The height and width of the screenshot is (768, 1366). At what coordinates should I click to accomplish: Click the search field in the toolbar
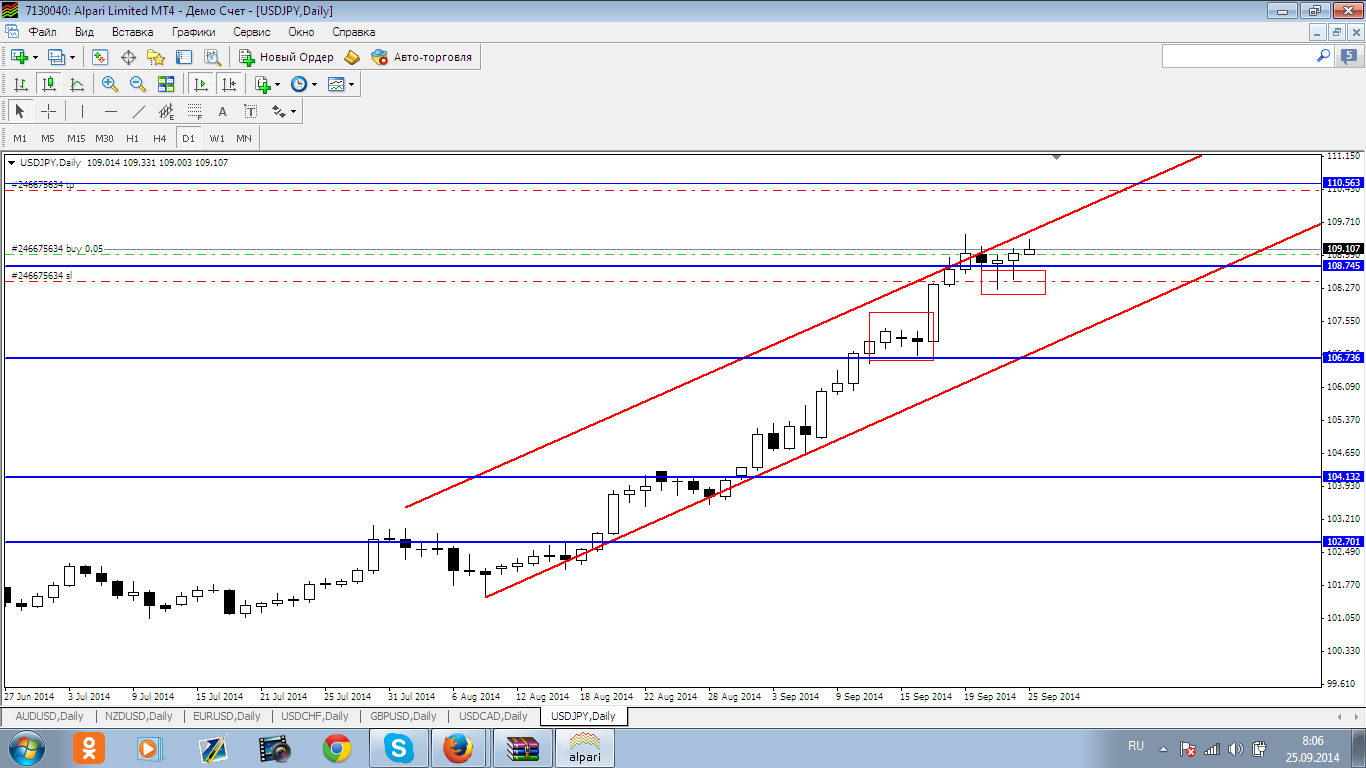pyautogui.click(x=1248, y=57)
